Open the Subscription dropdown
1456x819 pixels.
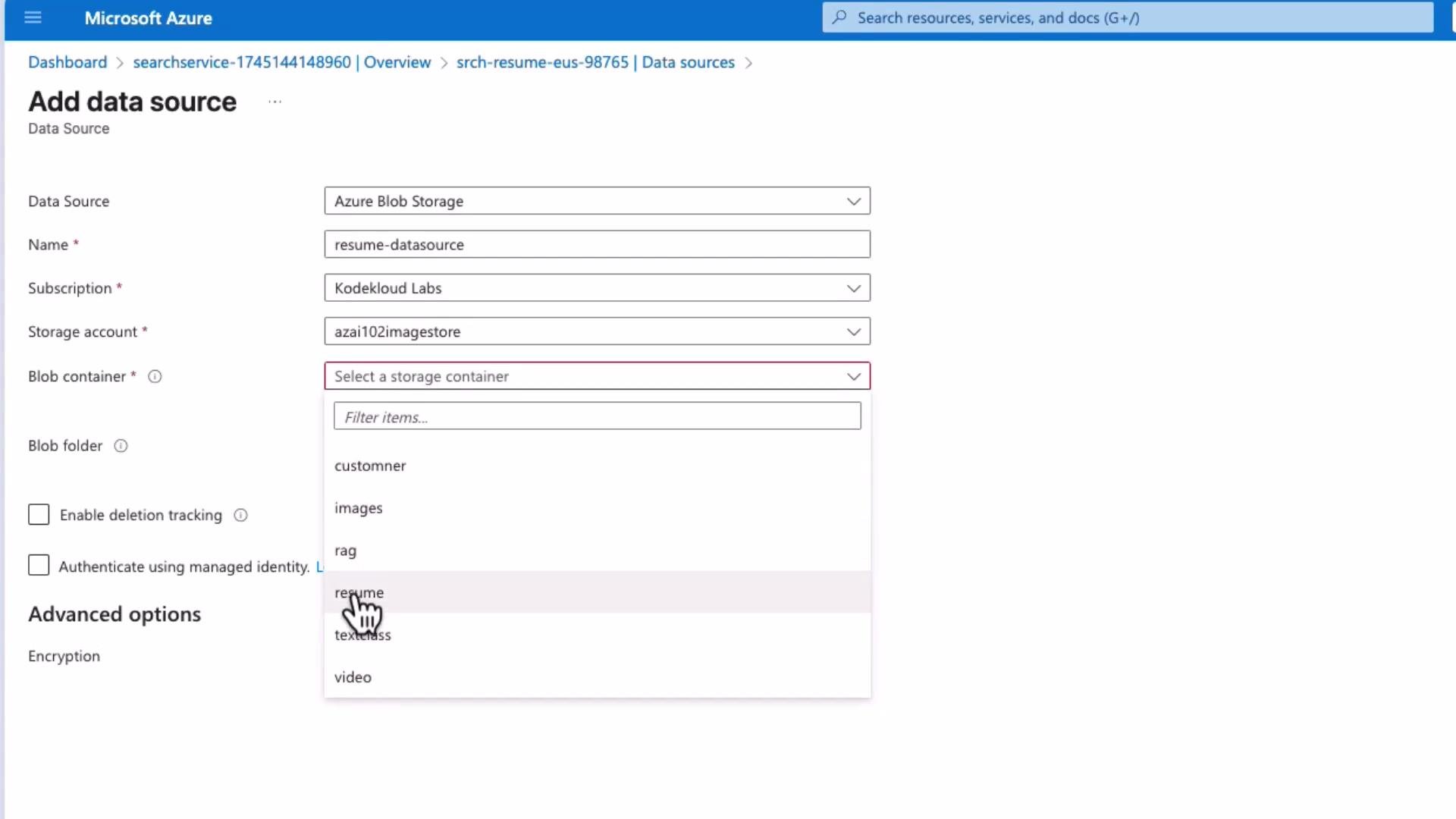(597, 288)
